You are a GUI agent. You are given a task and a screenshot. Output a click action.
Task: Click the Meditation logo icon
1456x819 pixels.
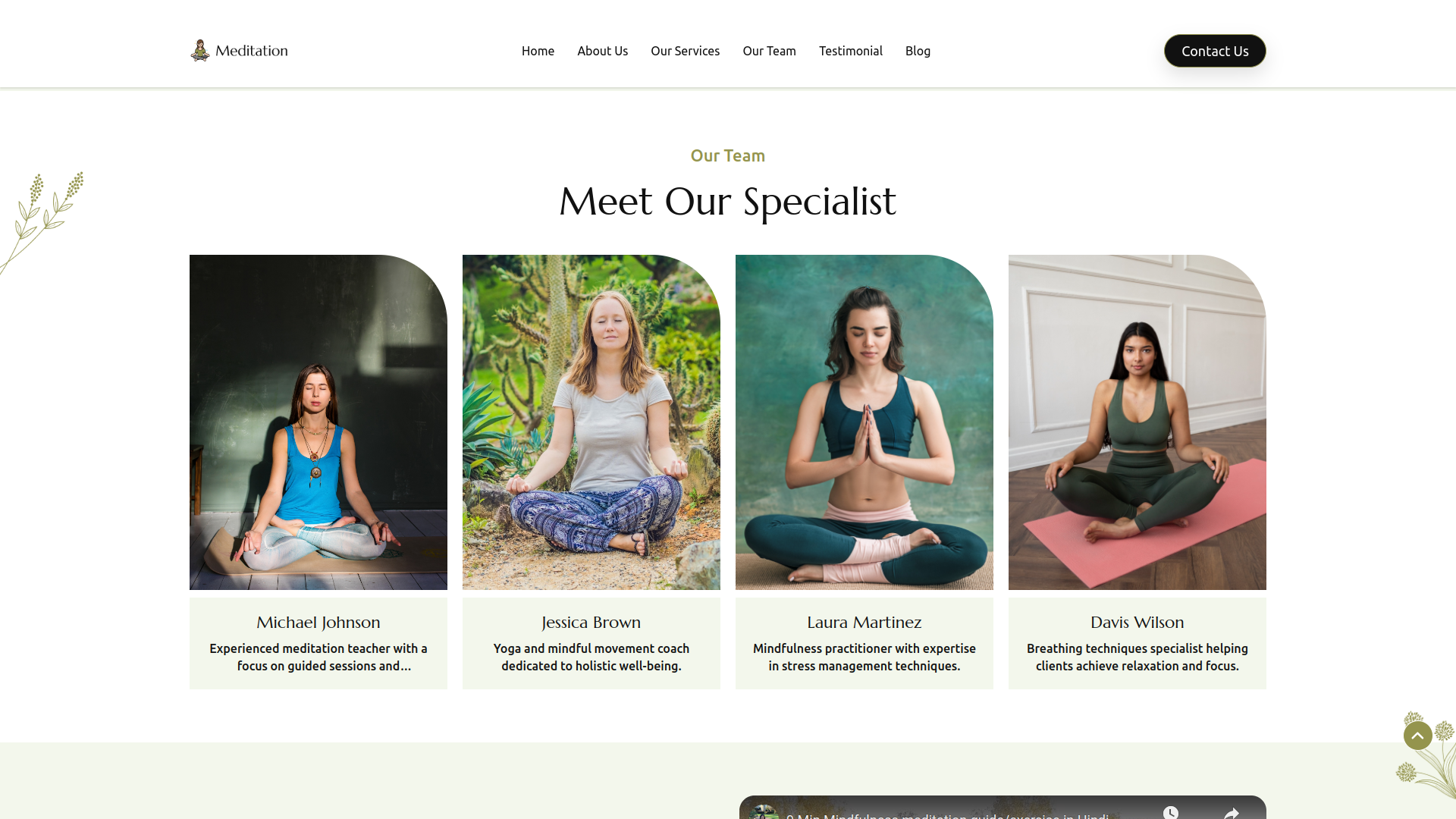pyautogui.click(x=199, y=50)
